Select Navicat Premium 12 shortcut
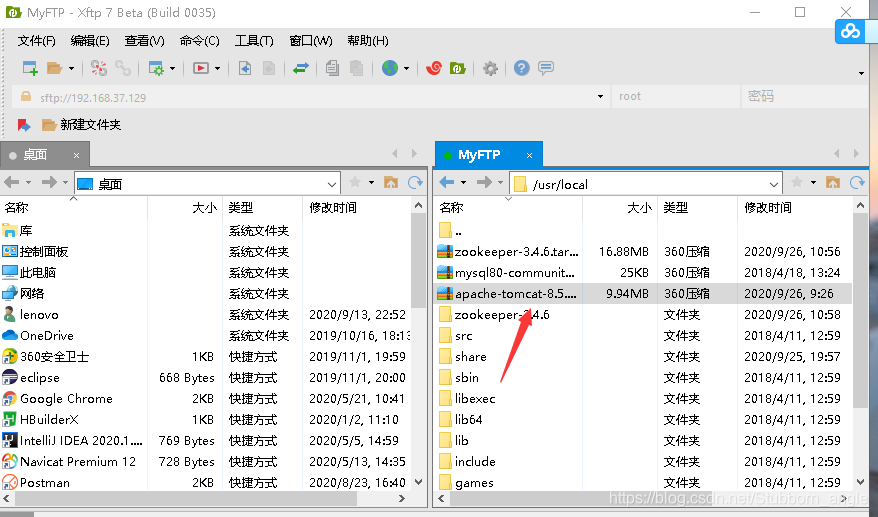 (206, 462)
